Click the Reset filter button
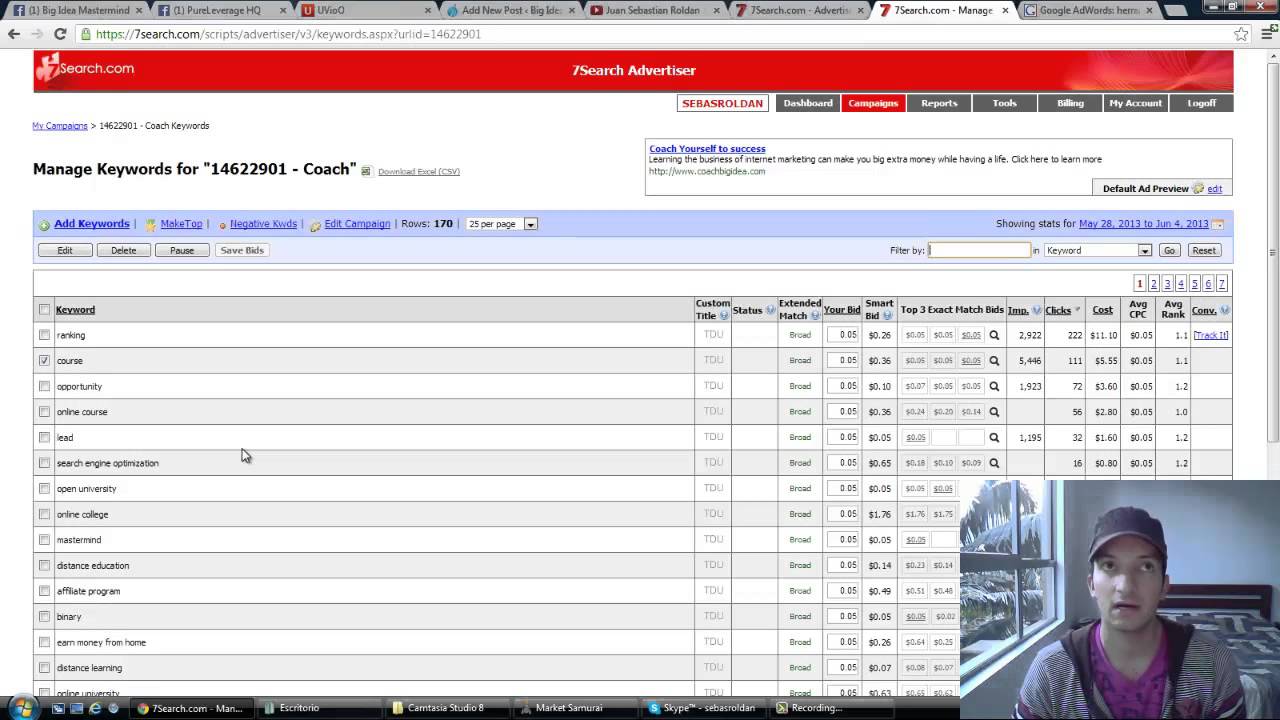The height and width of the screenshot is (720, 1280). click(x=1204, y=250)
